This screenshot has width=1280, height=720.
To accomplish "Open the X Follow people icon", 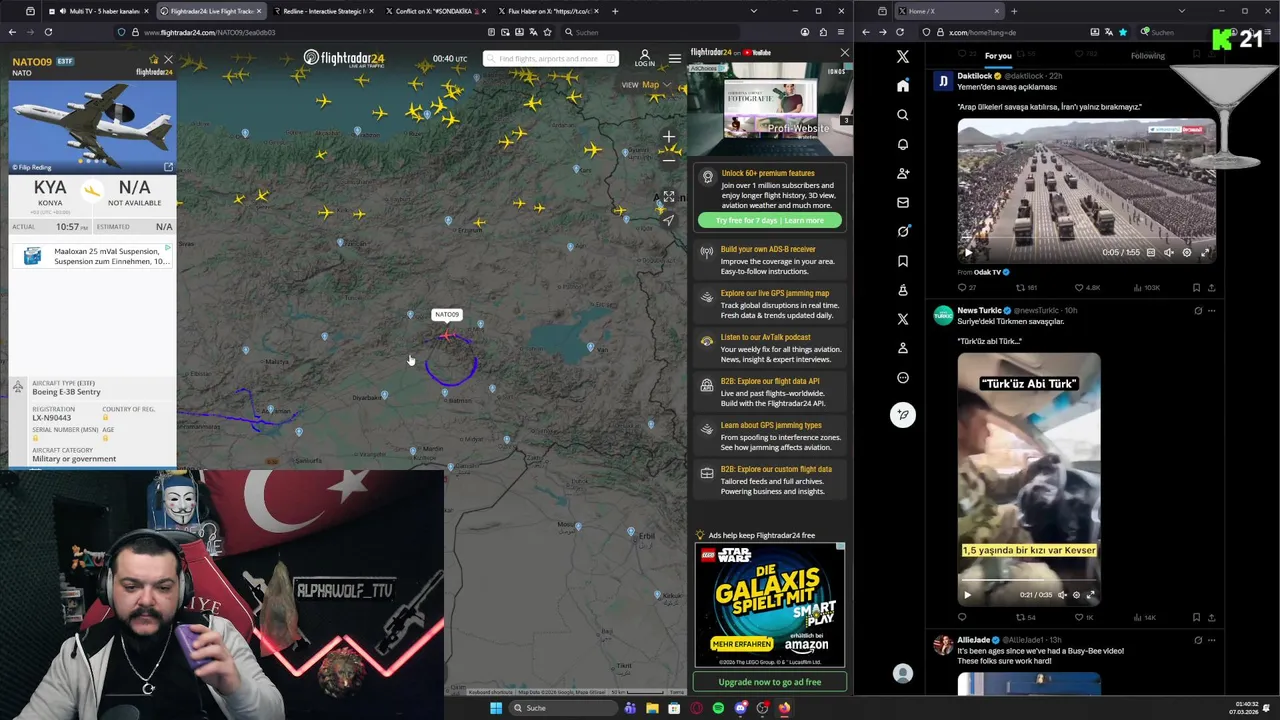I will point(903,173).
